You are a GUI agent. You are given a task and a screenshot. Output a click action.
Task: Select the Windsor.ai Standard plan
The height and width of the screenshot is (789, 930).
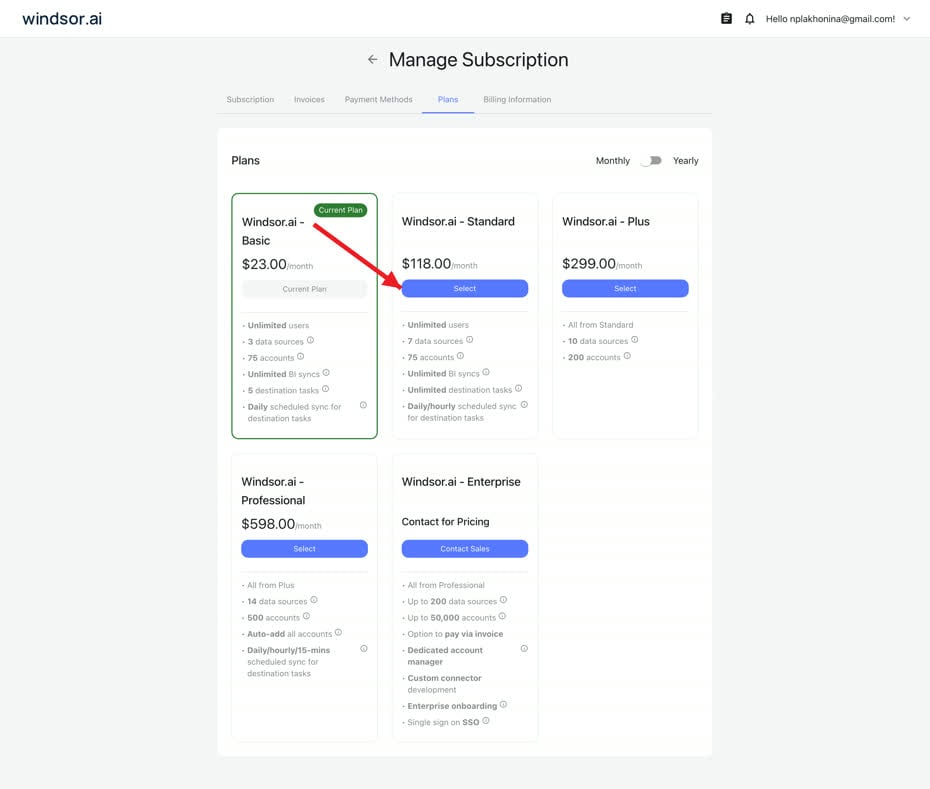465,288
